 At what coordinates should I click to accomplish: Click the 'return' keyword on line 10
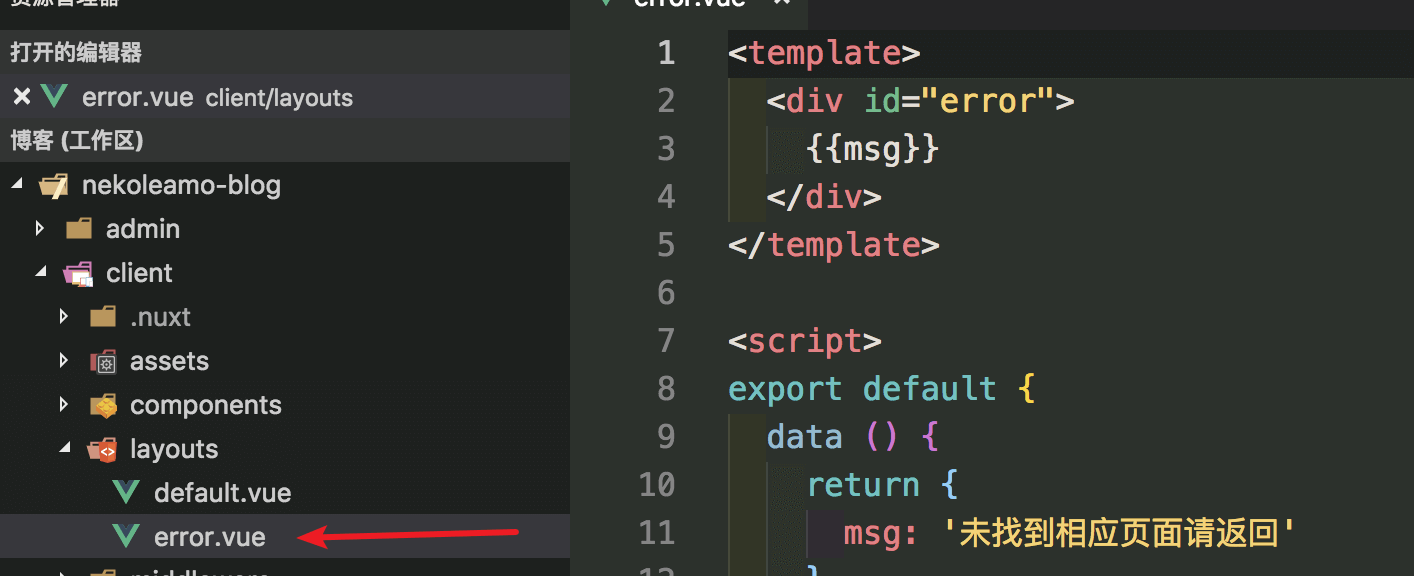pos(863,484)
